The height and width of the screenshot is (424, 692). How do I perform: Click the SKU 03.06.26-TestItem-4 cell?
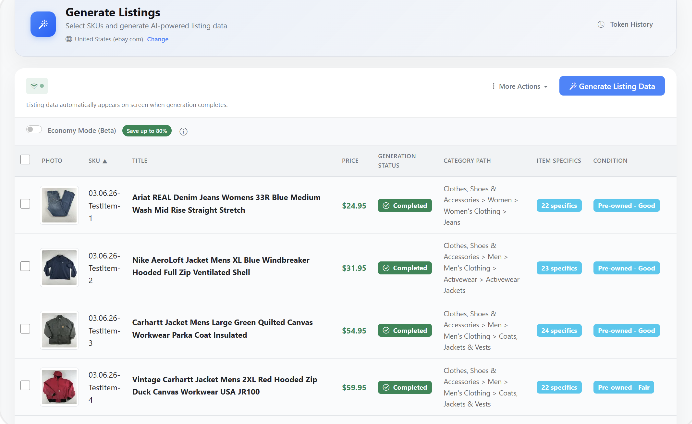click(x=104, y=387)
